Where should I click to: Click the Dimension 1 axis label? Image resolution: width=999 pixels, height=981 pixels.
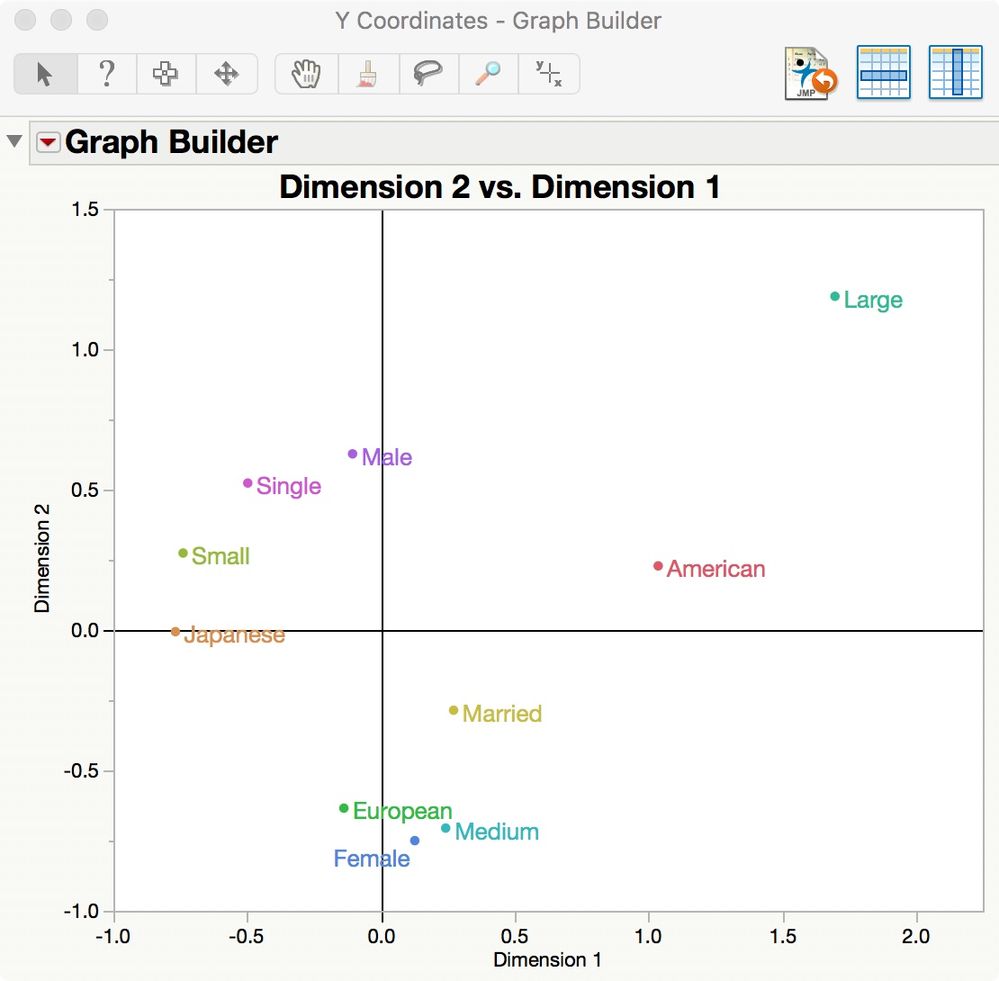547,959
